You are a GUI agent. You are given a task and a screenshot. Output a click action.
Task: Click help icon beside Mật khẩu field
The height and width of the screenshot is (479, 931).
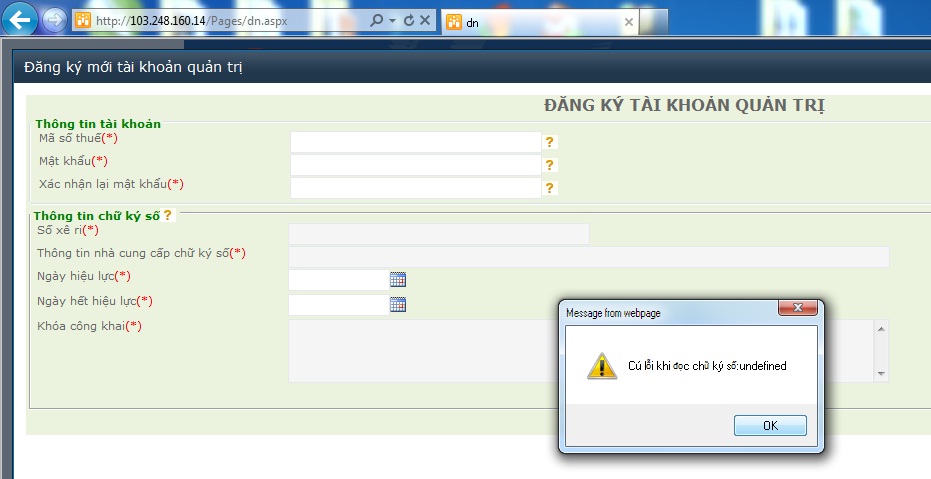coord(549,165)
